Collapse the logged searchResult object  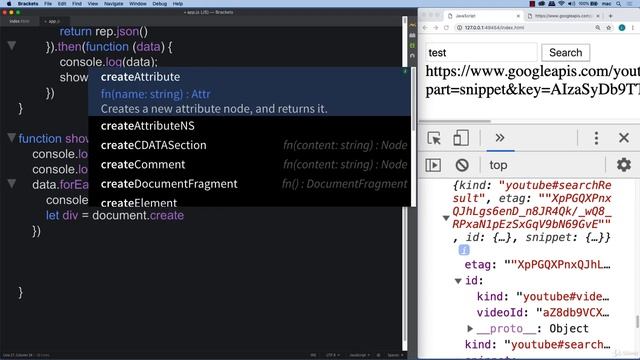coord(446,218)
